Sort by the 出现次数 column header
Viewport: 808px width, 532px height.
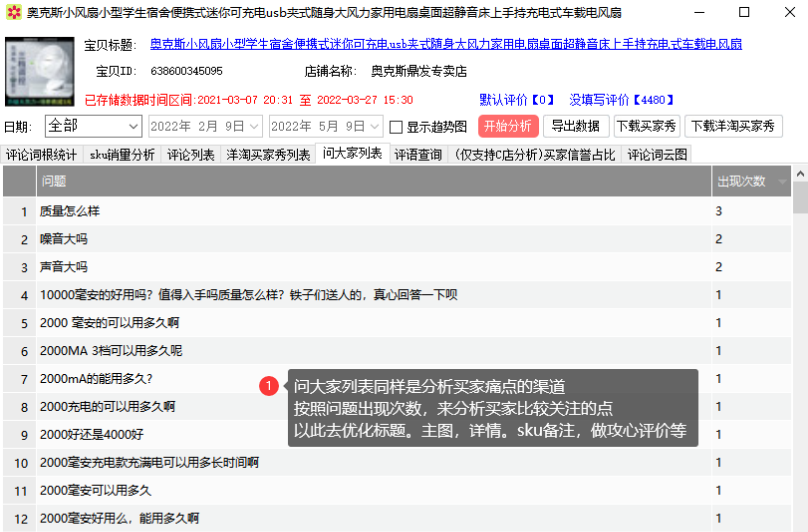point(741,181)
